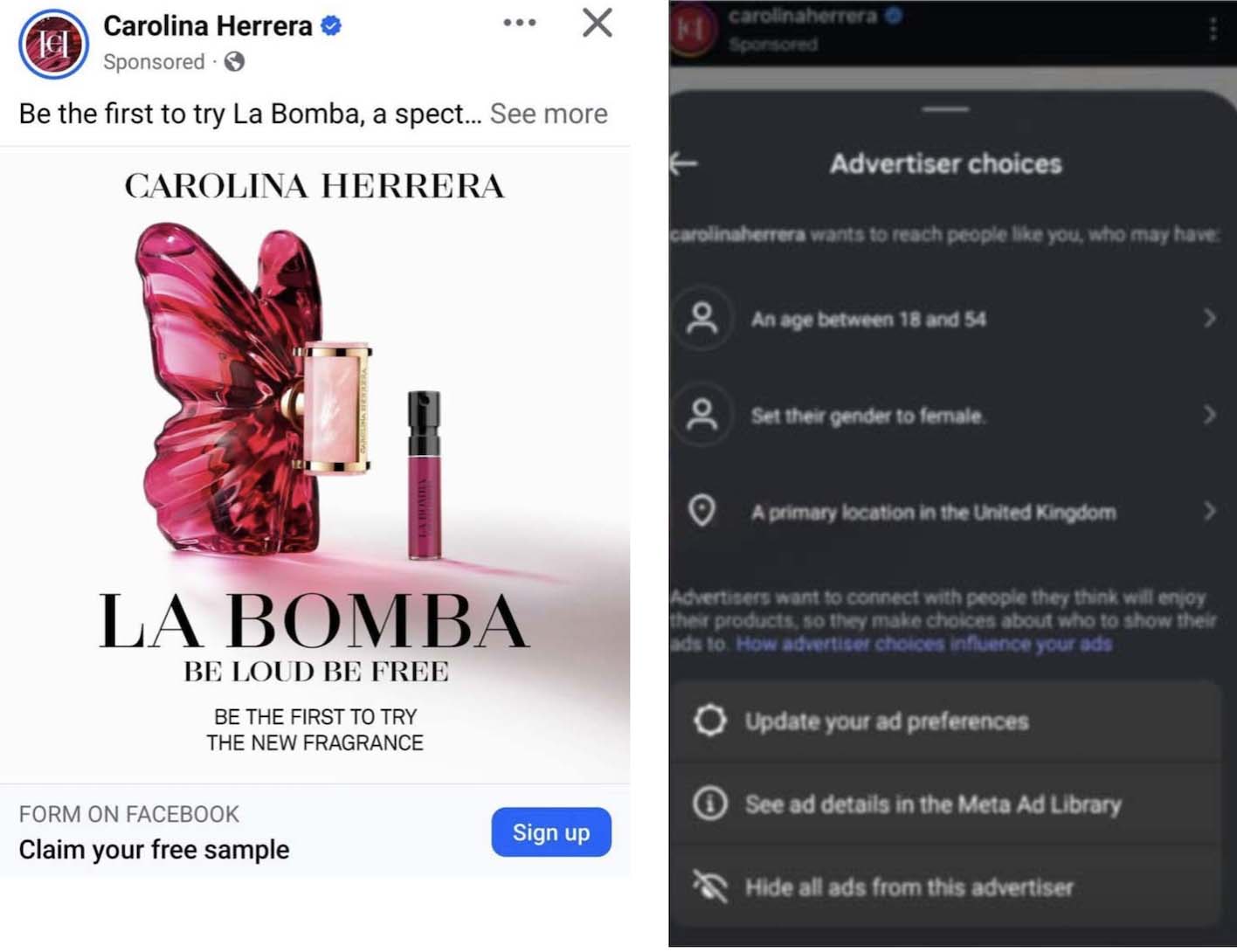Click the location pin icon

702,510
